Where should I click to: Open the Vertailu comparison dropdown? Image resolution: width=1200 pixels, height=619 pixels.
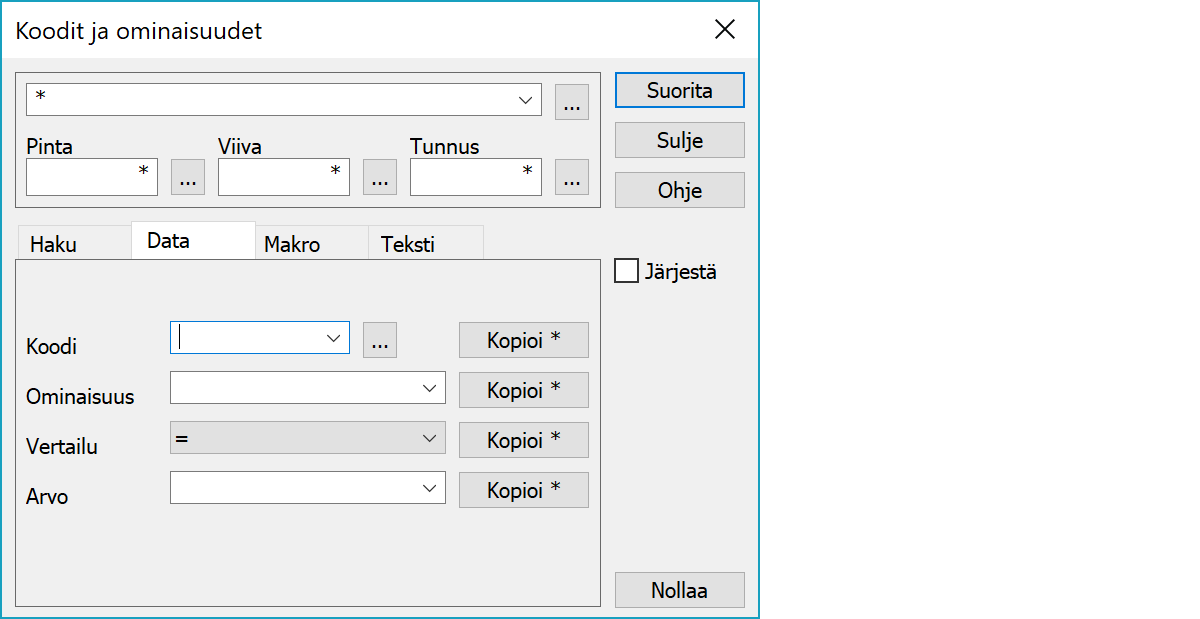coord(430,439)
